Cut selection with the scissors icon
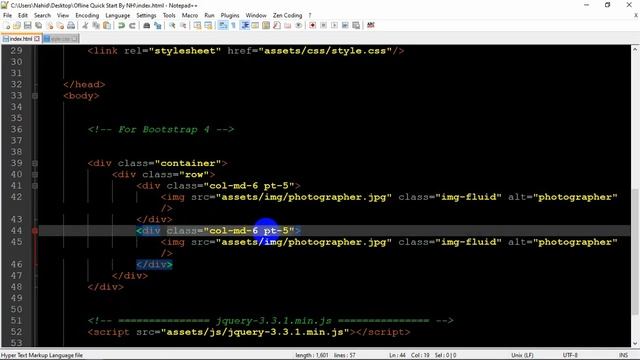640x360 pixels. [x=85, y=25]
